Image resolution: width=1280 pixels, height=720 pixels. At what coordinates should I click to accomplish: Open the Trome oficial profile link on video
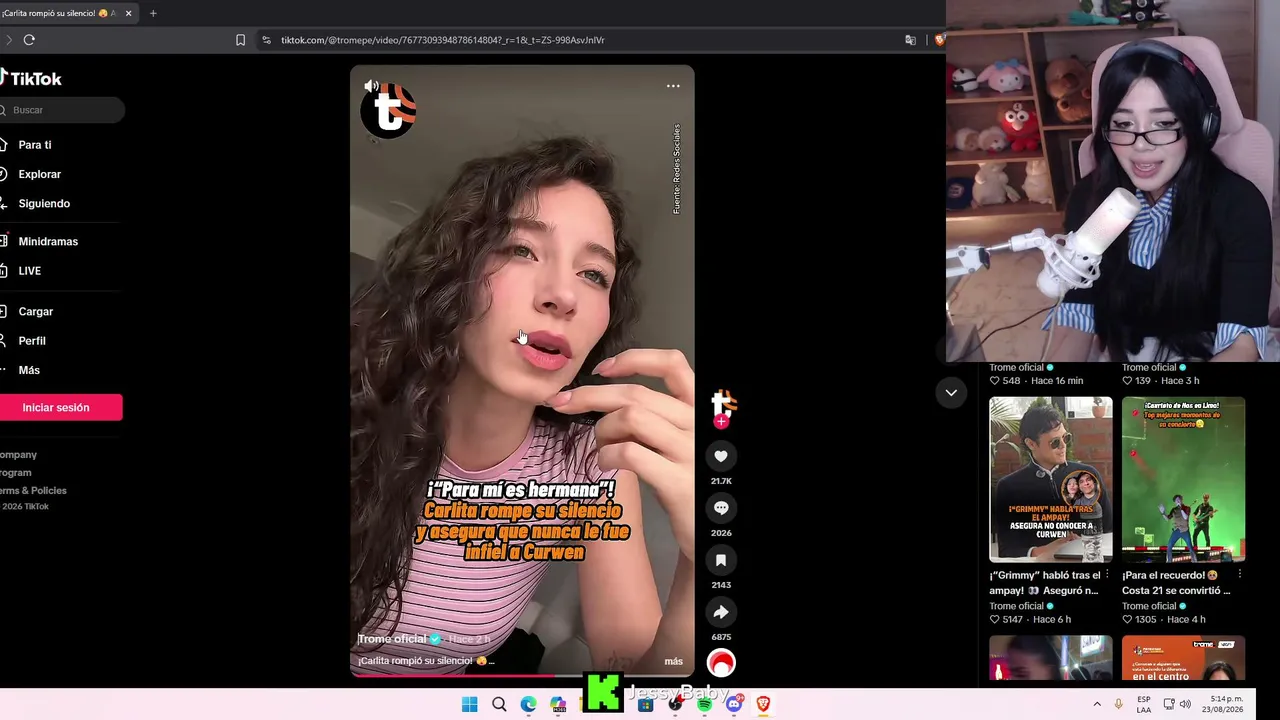tap(392, 639)
